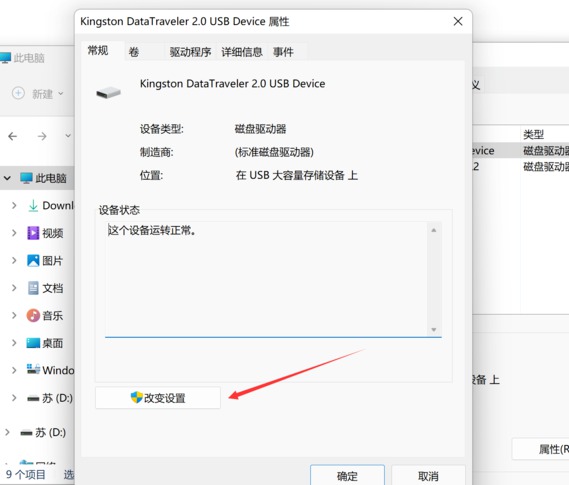Open recent locations dropdown in Explorer

click(68, 136)
